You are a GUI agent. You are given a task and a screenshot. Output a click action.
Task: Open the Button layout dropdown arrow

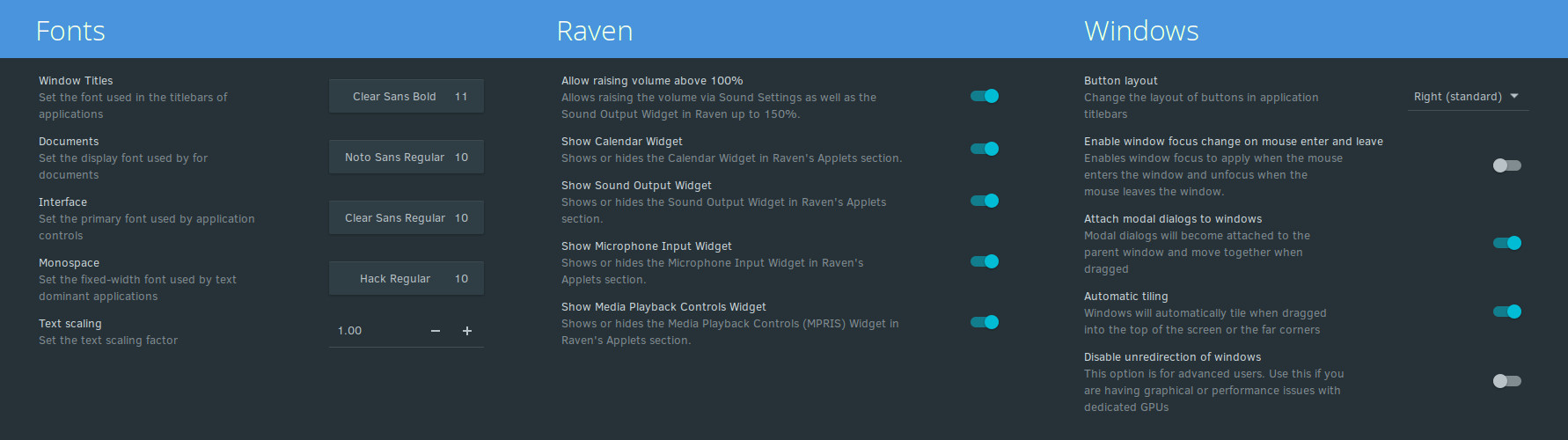[x=1514, y=97]
